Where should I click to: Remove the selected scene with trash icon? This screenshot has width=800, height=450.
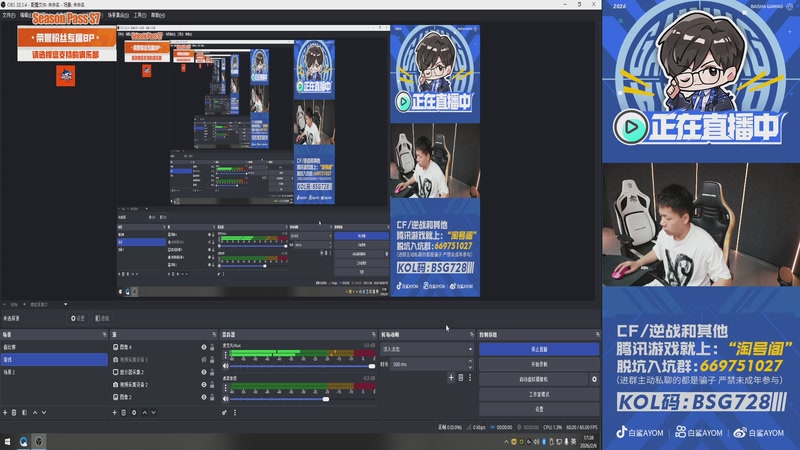[14, 412]
